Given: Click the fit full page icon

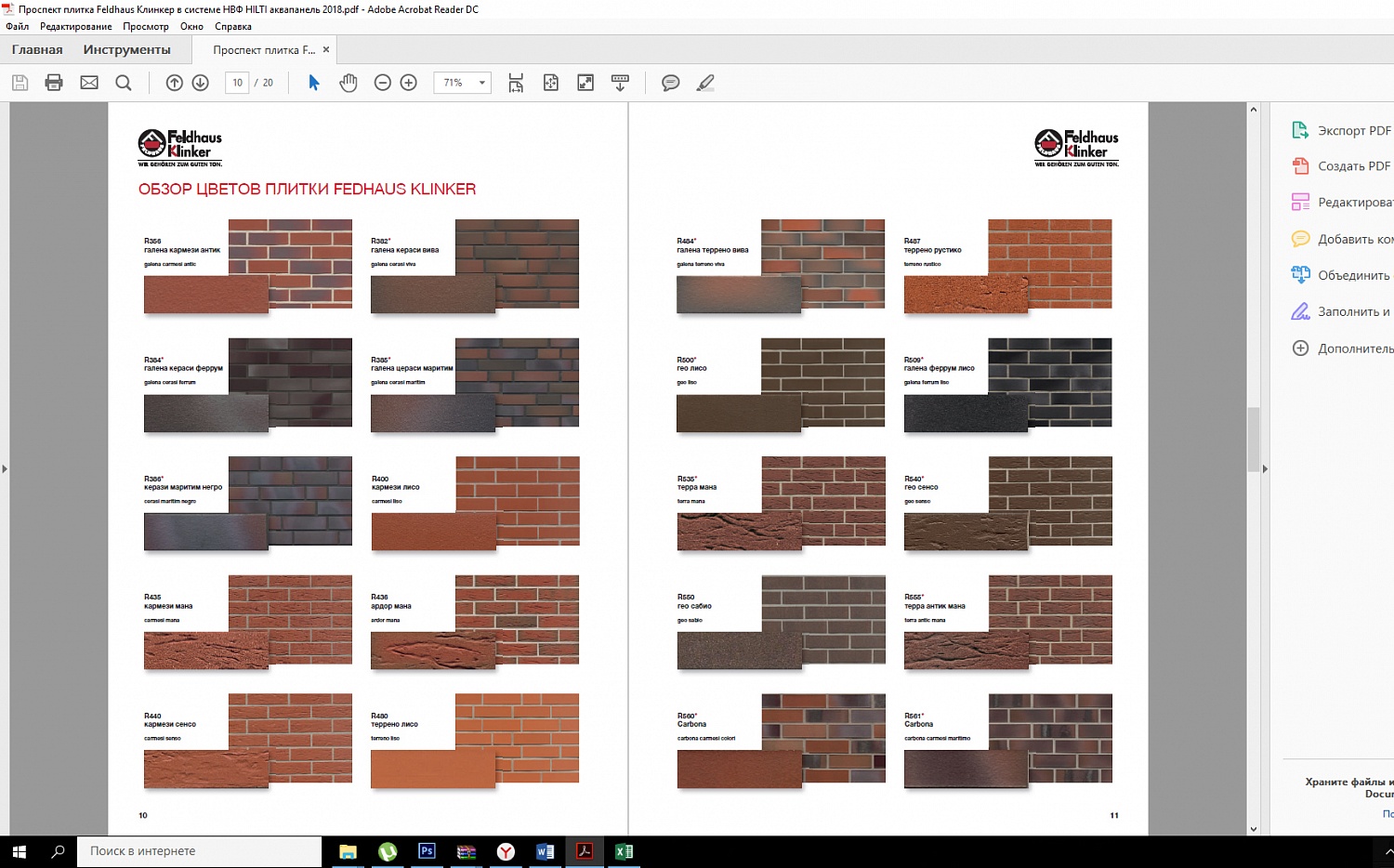Looking at the screenshot, I should (x=551, y=83).
